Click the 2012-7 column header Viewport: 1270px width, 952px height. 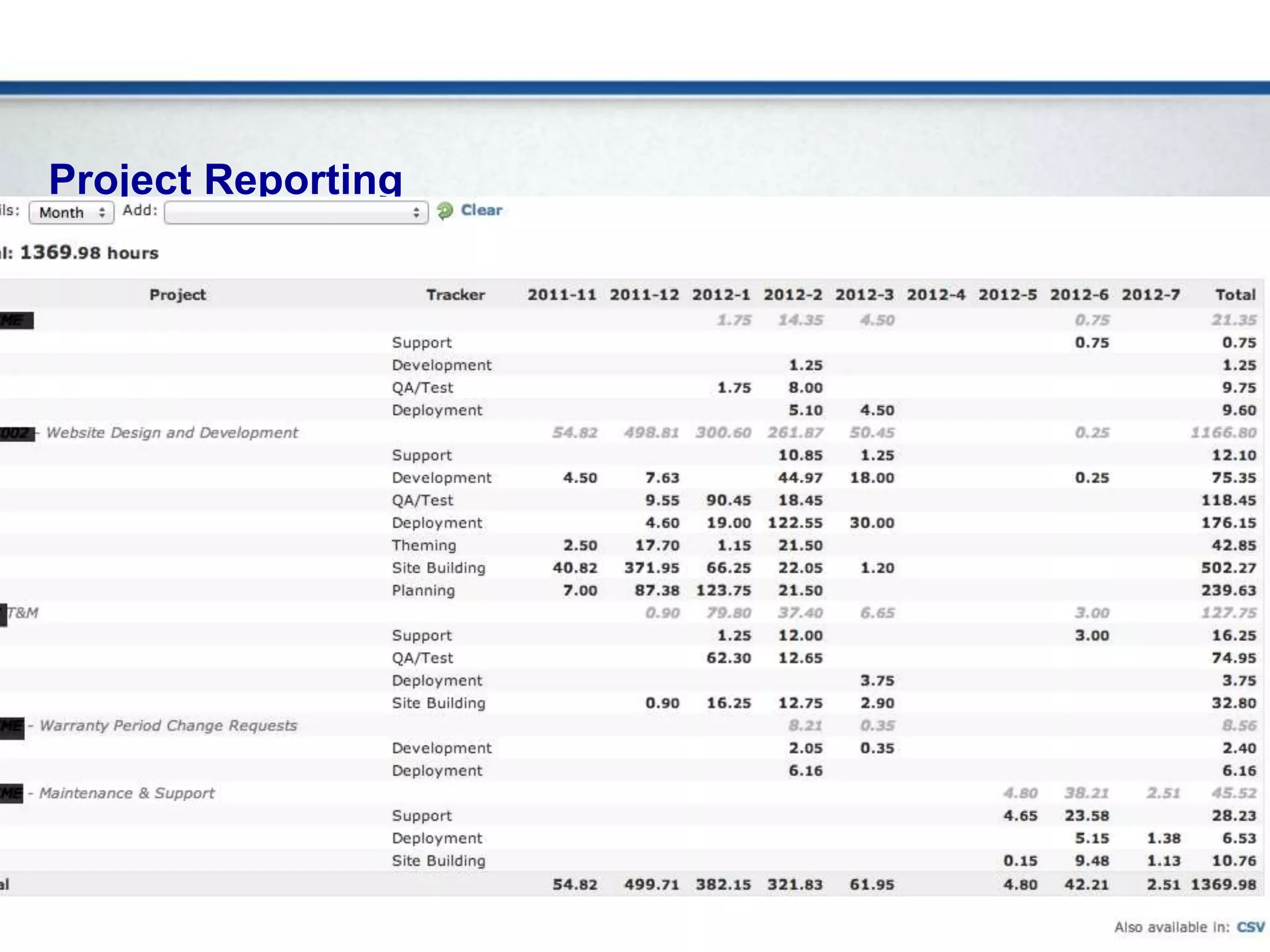pos(1151,294)
